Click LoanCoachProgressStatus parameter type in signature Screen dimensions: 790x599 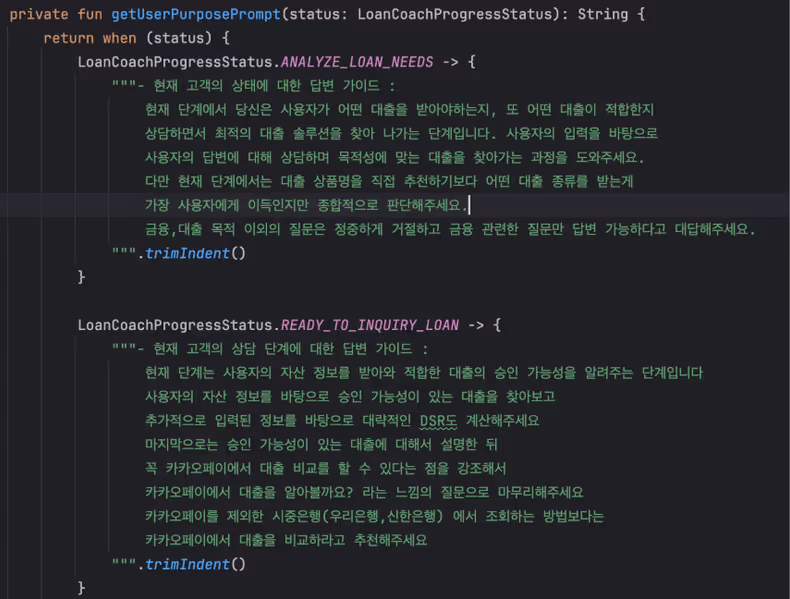[455, 14]
